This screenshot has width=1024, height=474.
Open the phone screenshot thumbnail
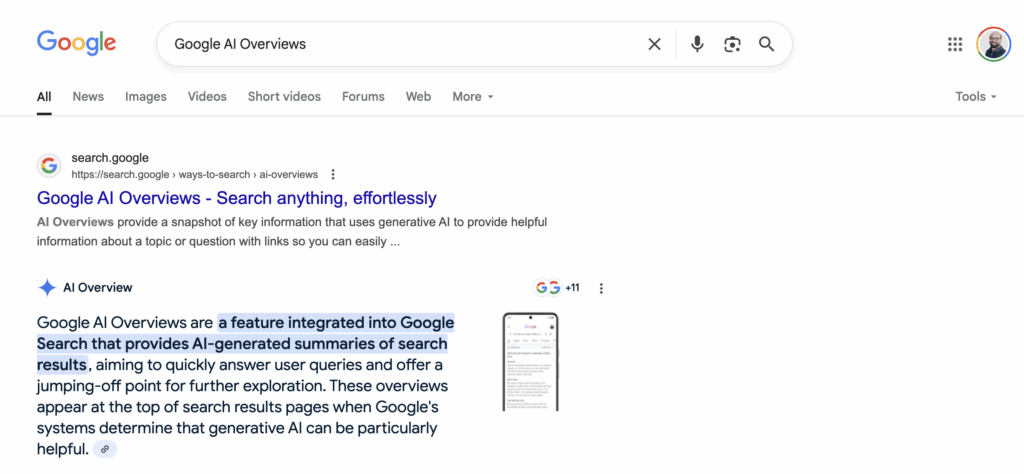click(x=530, y=362)
